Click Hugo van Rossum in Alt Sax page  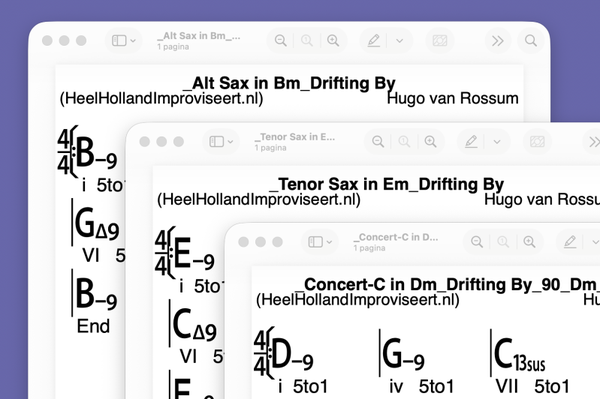click(x=453, y=98)
